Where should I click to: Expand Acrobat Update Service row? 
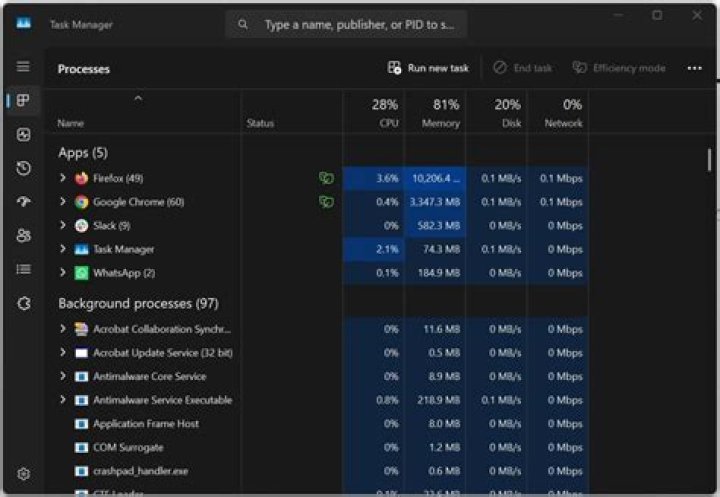(x=63, y=352)
